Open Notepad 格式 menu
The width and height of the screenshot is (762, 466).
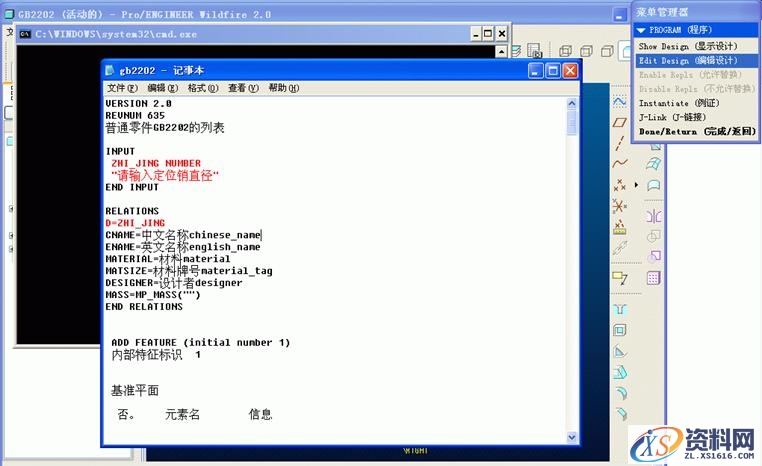pyautogui.click(x=203, y=88)
